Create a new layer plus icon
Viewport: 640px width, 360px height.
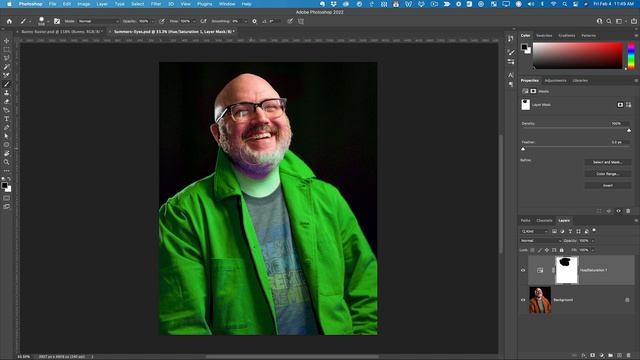(x=620, y=356)
